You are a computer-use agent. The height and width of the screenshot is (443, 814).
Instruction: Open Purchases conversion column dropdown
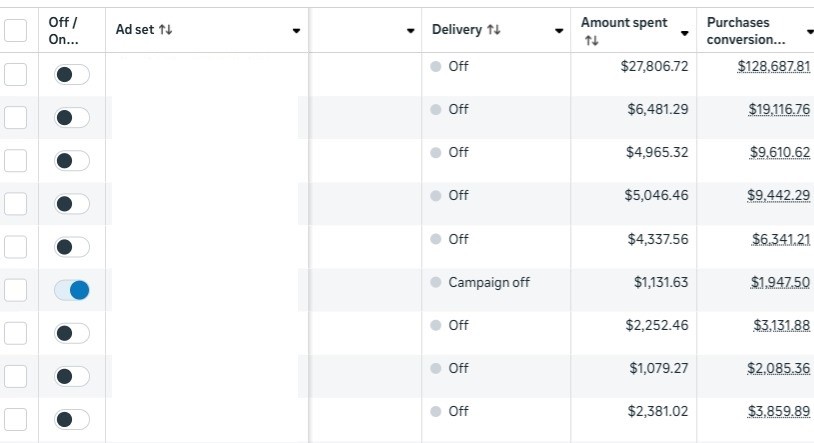(x=807, y=32)
